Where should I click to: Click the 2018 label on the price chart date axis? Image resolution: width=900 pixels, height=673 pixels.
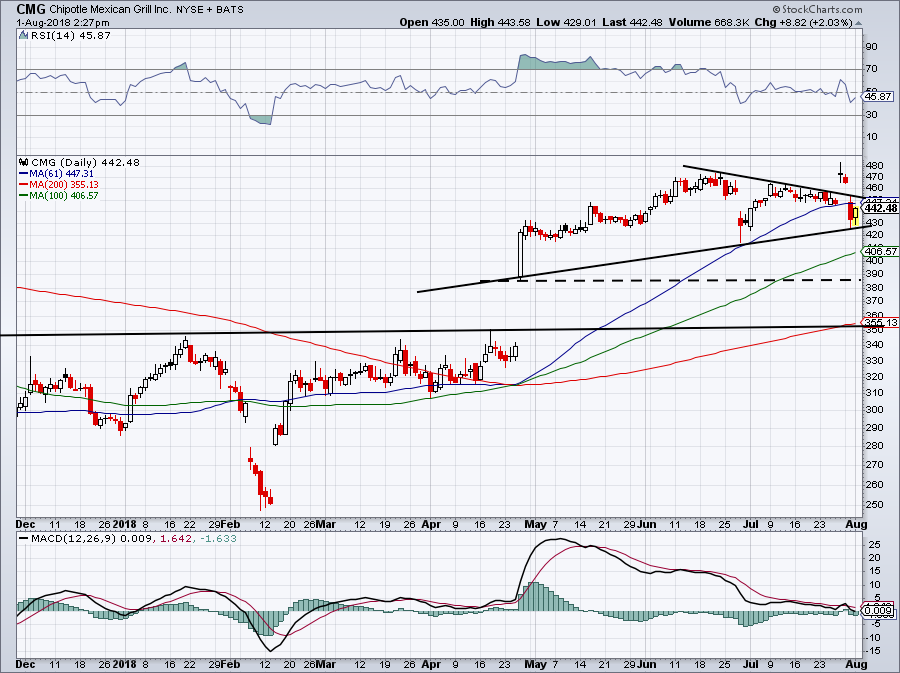125,524
